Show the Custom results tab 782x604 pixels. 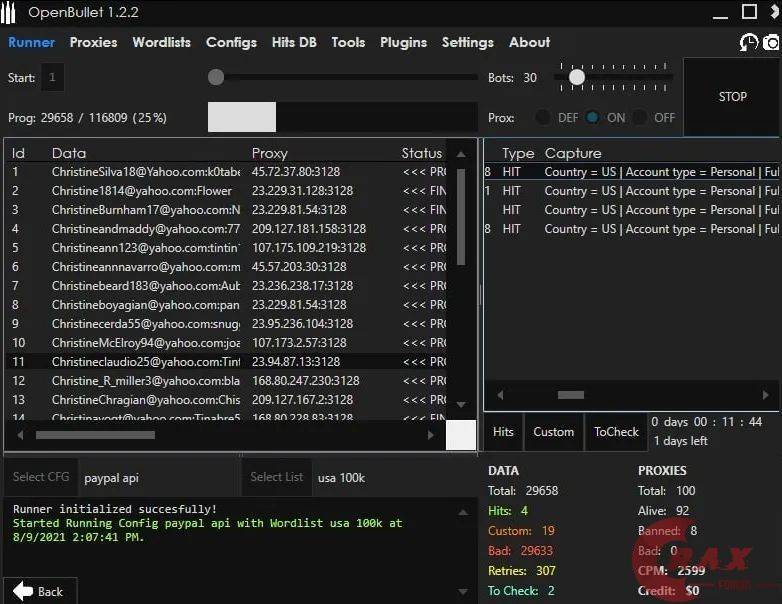(x=554, y=432)
